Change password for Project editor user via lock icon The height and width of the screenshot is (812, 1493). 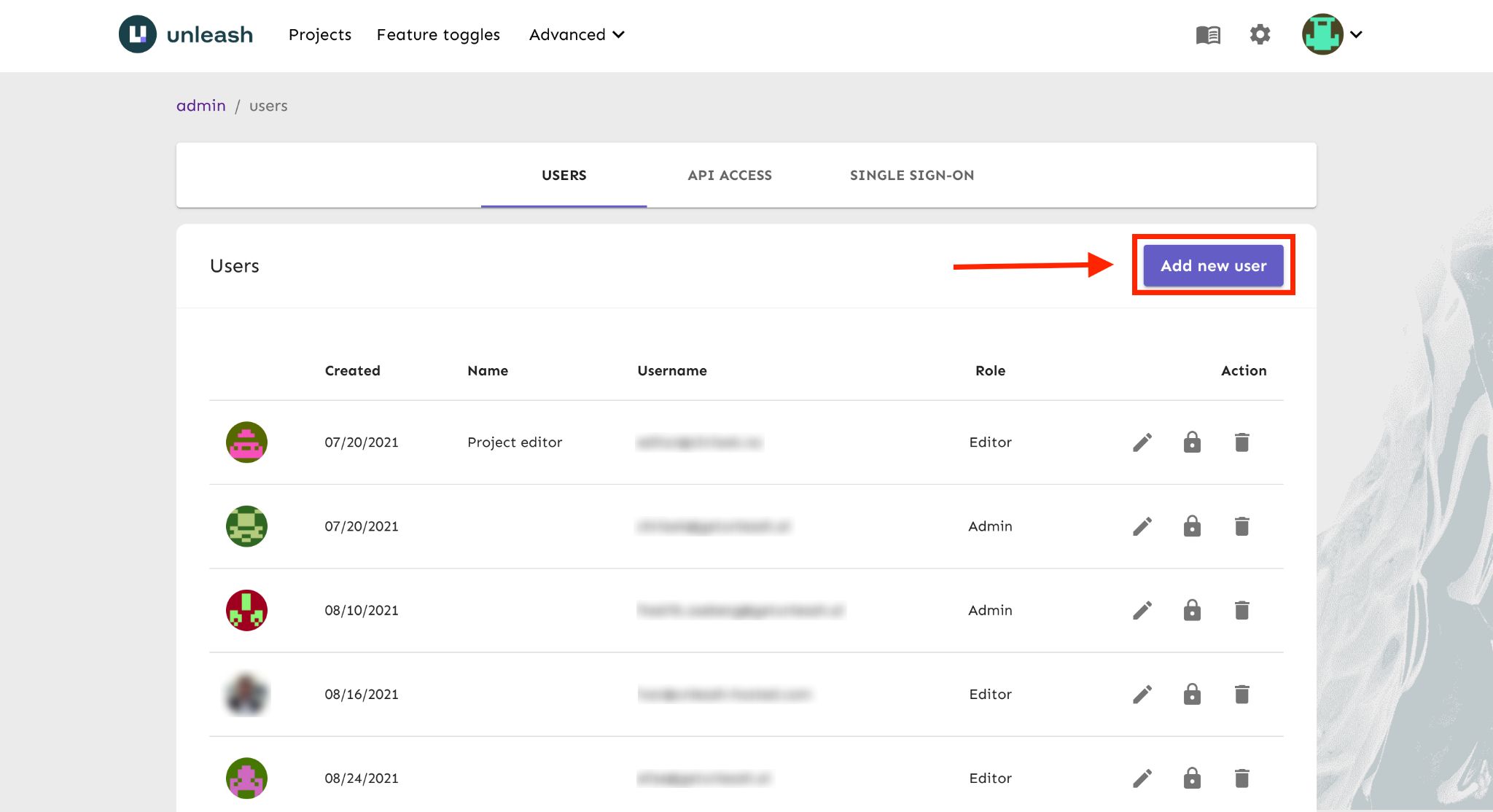[1192, 442]
